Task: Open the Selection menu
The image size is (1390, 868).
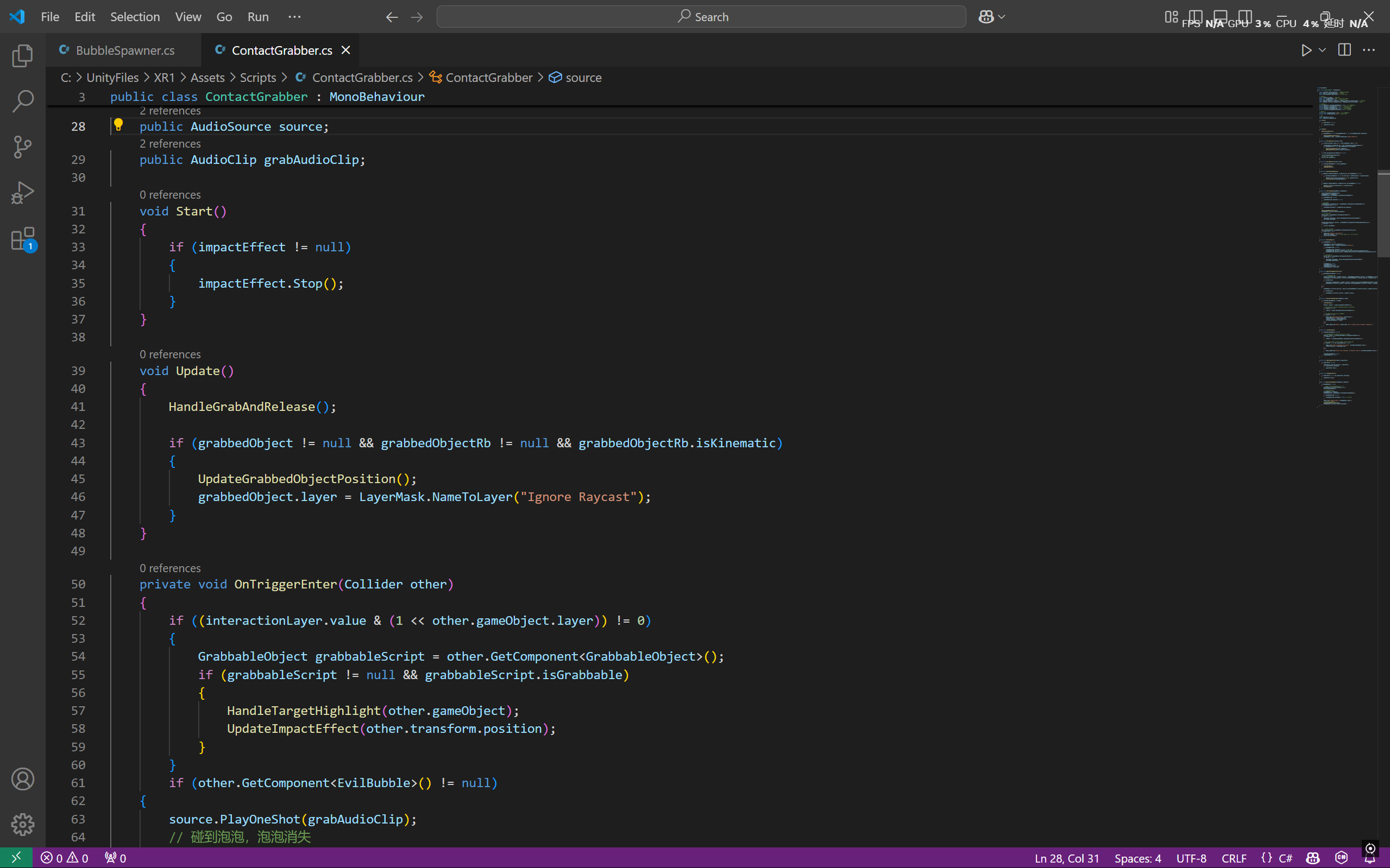Action: pyautogui.click(x=135, y=17)
